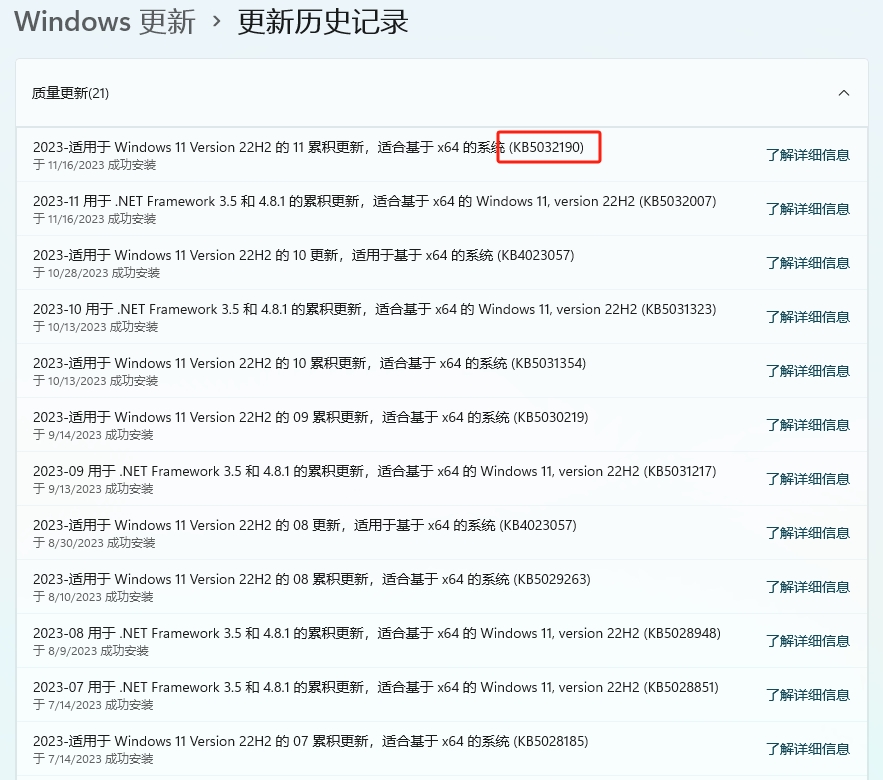Open details for .NET update KB5028851
Viewport: 883px width, 780px height.
[x=806, y=694]
